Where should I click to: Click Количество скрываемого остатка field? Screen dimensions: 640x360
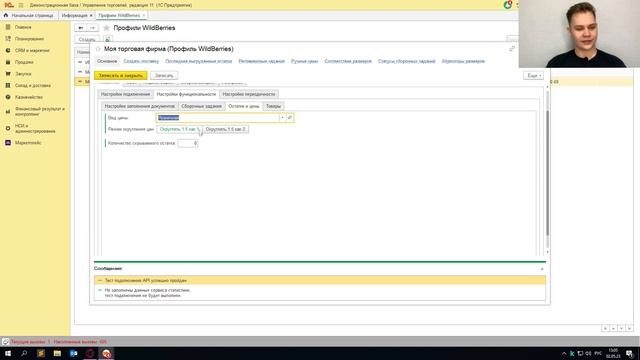pyautogui.click(x=188, y=143)
